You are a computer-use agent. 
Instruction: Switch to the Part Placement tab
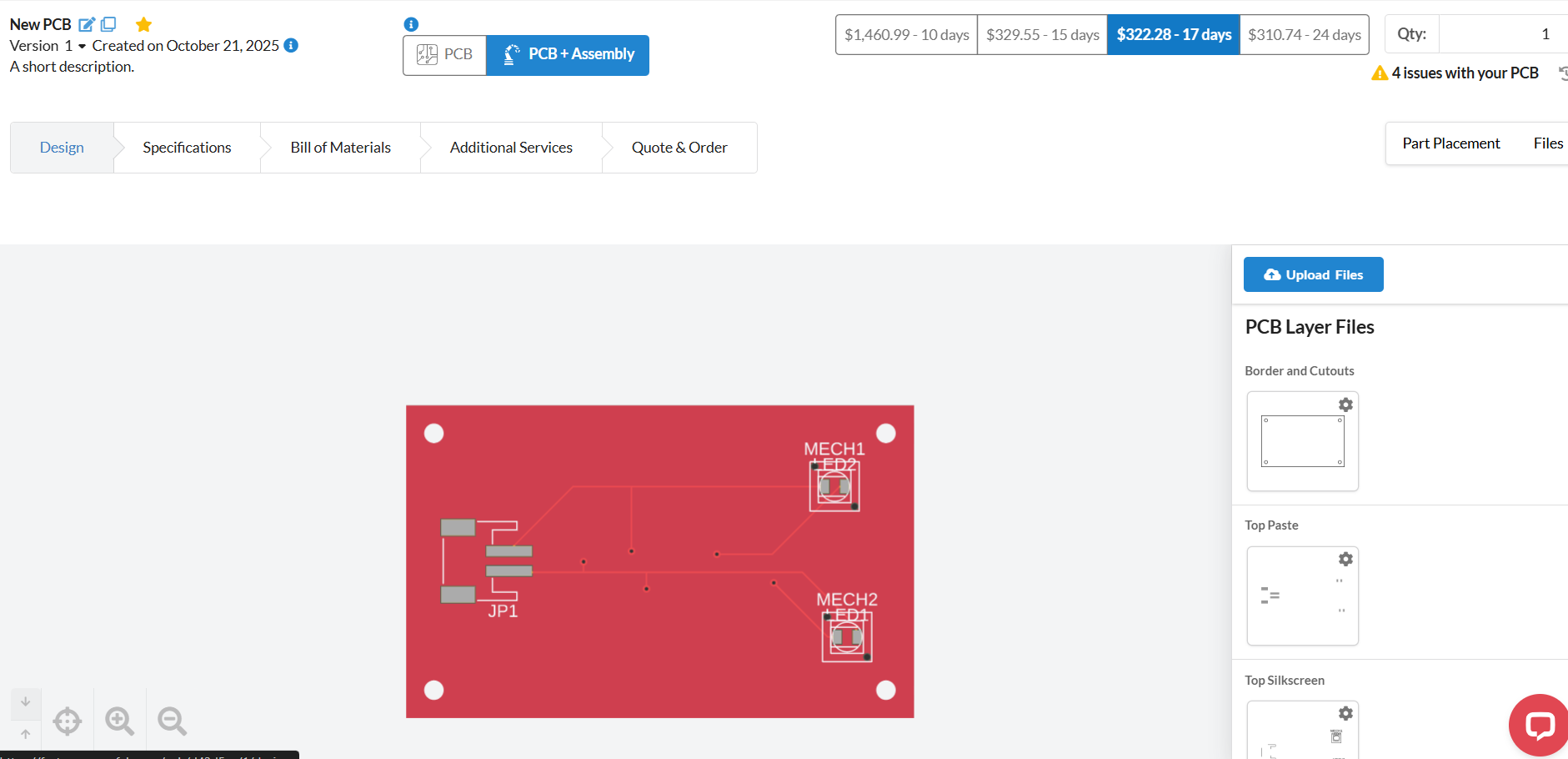pos(1450,143)
